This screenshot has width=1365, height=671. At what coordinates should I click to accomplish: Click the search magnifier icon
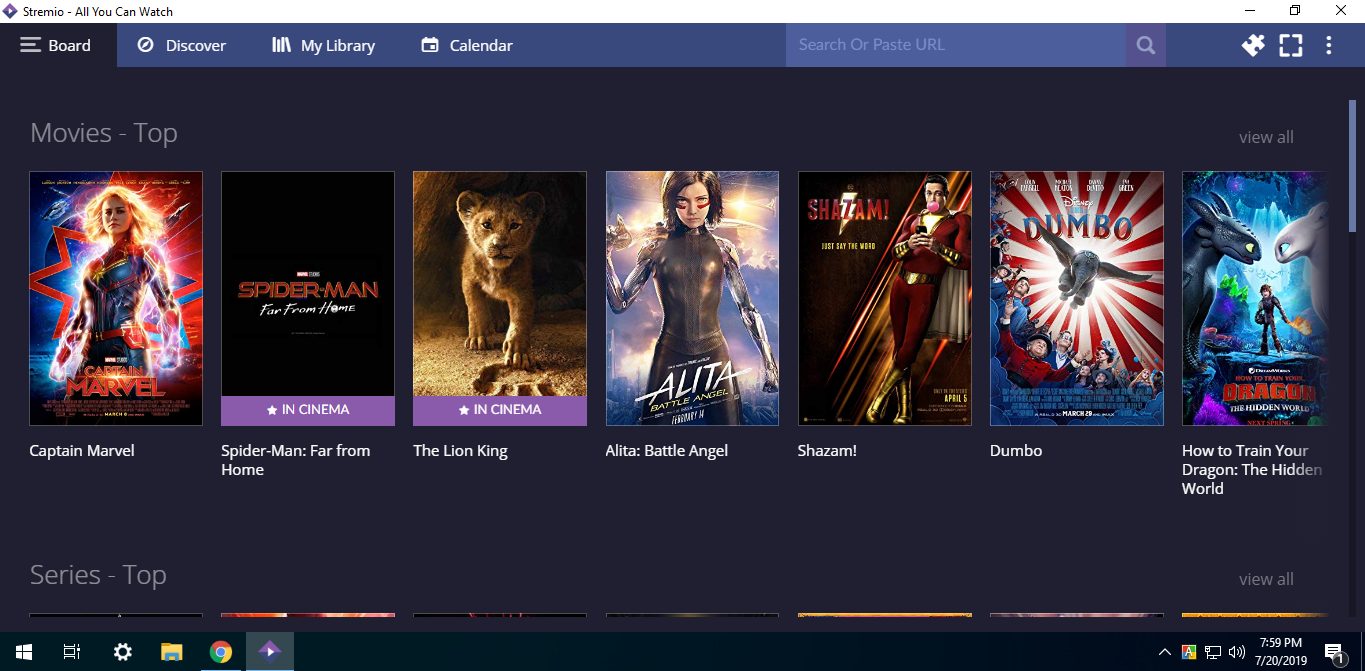pos(1146,45)
